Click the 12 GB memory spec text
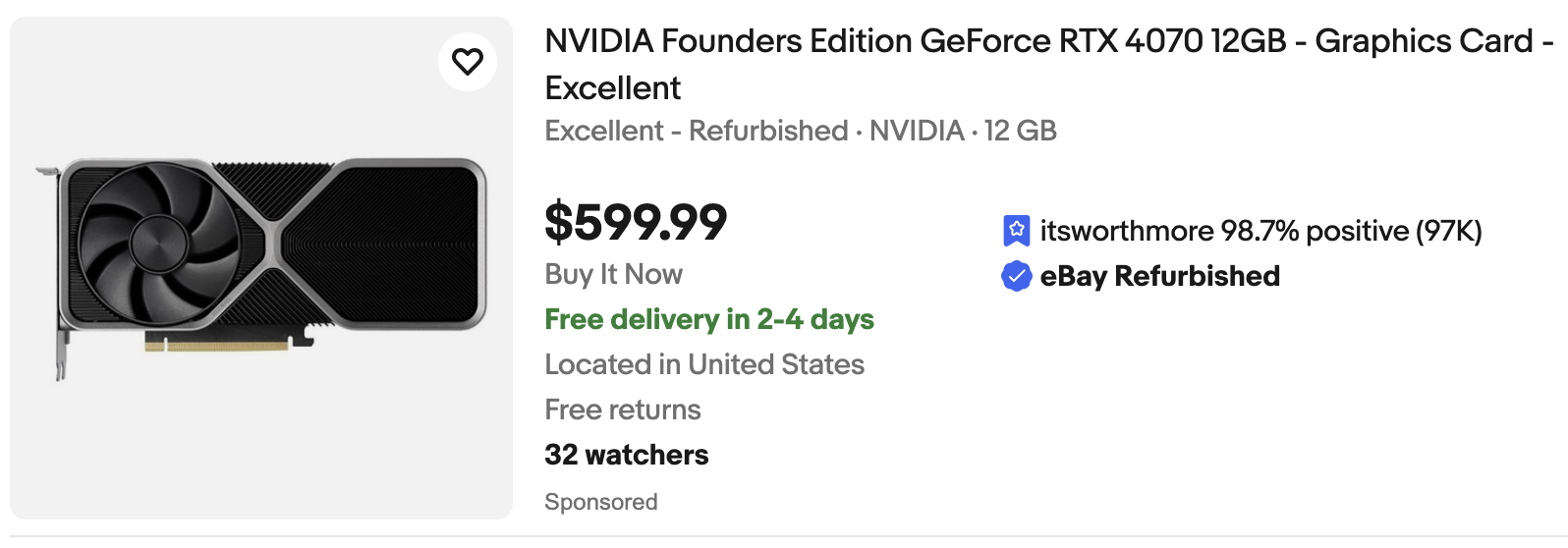1568x548 pixels. (1020, 131)
